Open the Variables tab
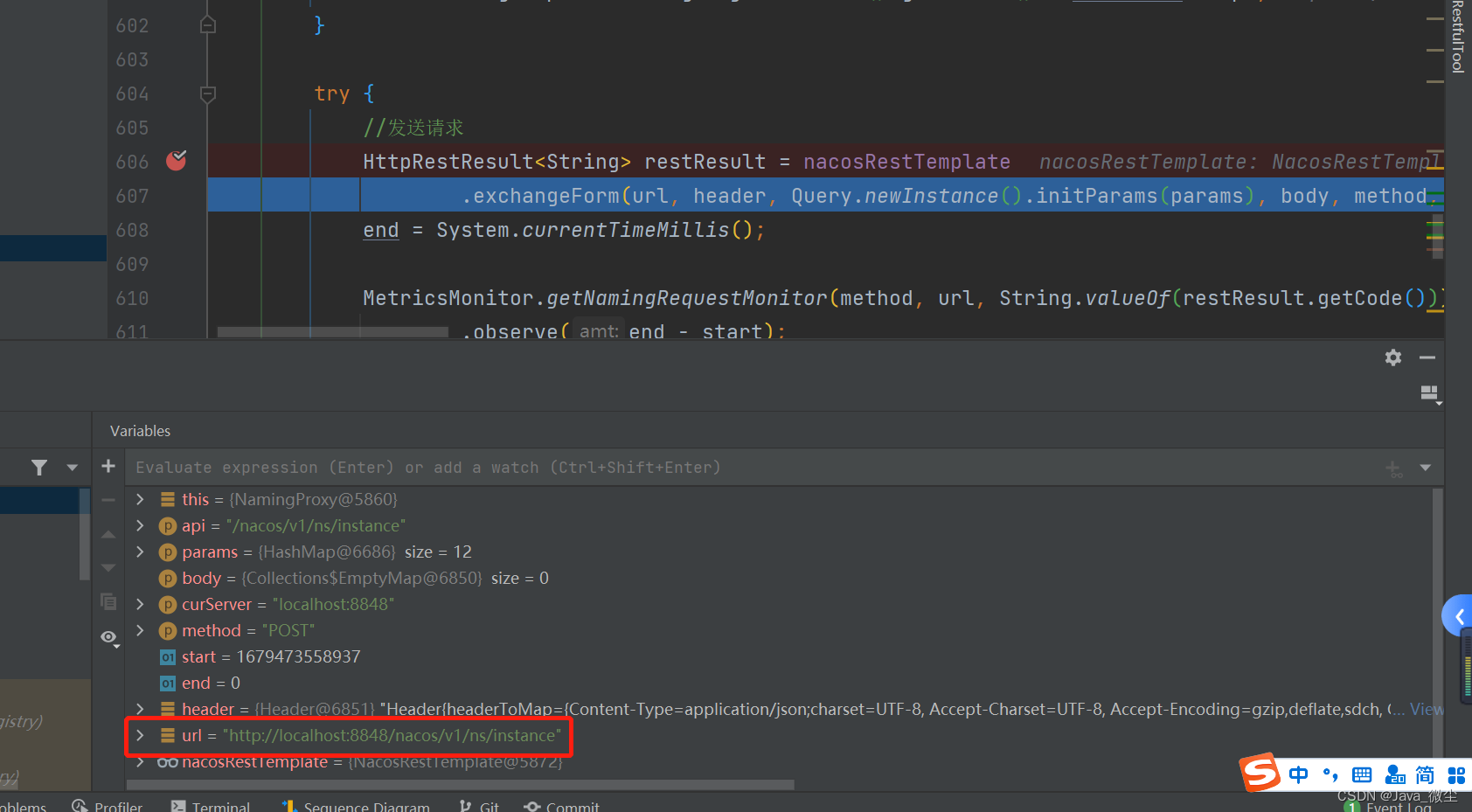Image resolution: width=1472 pixels, height=812 pixels. [140, 431]
